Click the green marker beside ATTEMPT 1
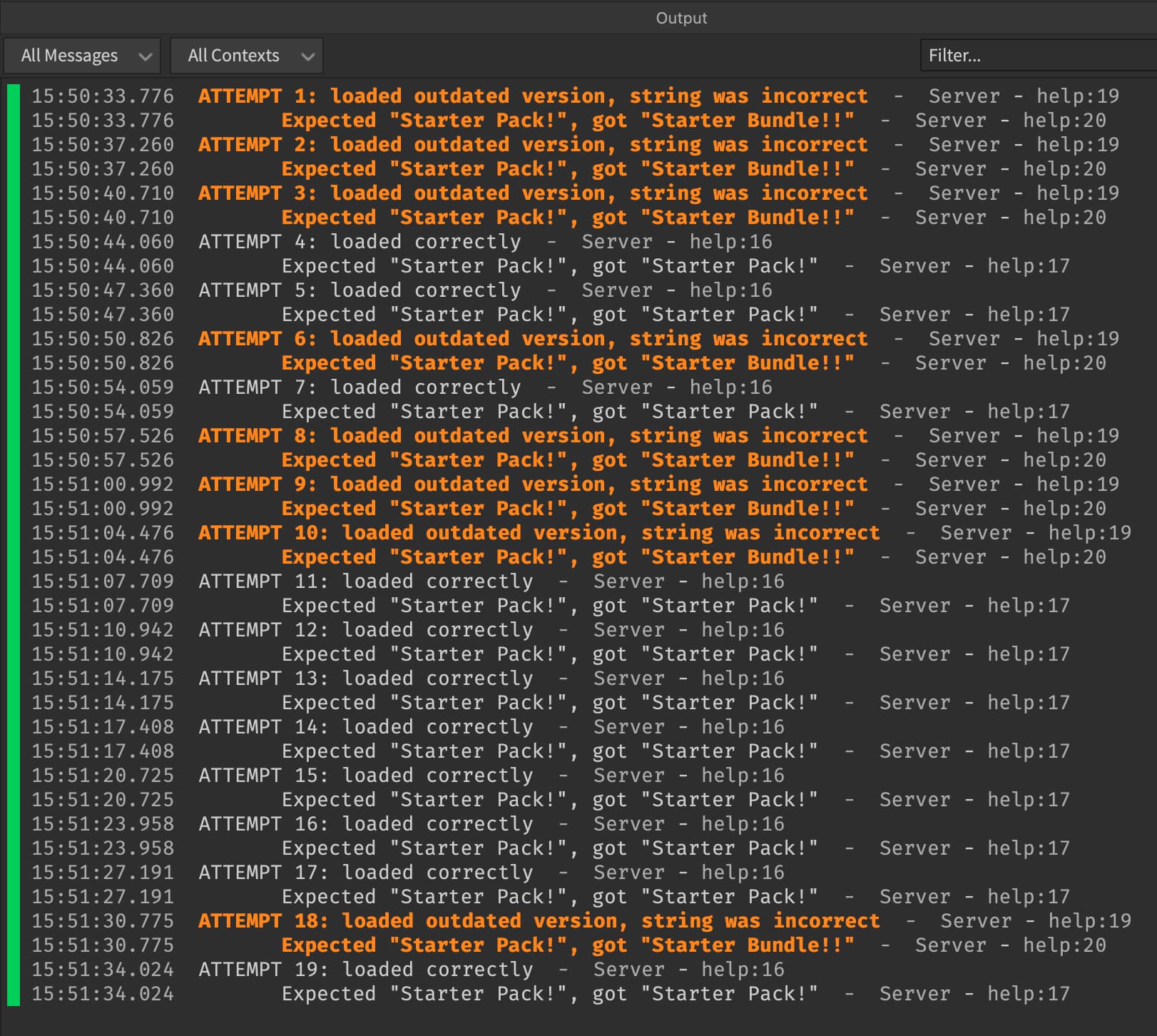Viewport: 1157px width, 1036px height. pos(13,96)
